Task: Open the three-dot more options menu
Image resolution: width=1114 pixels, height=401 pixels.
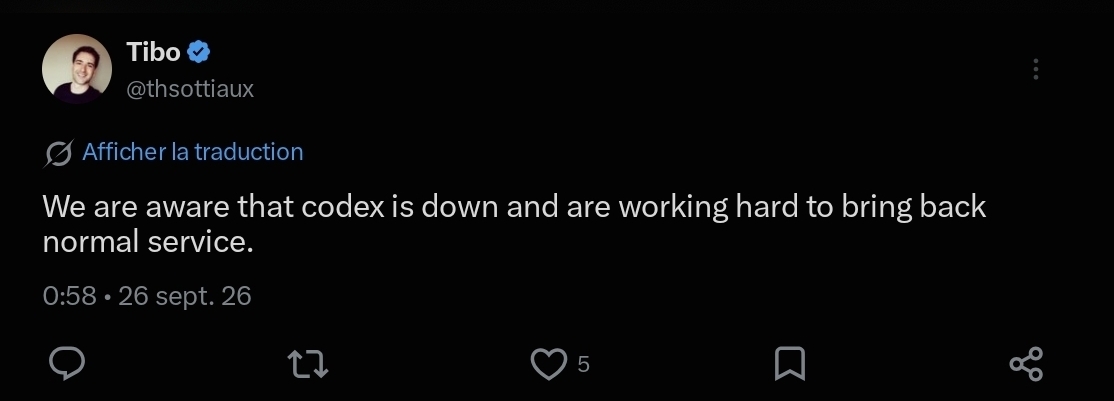Action: pos(1036,69)
